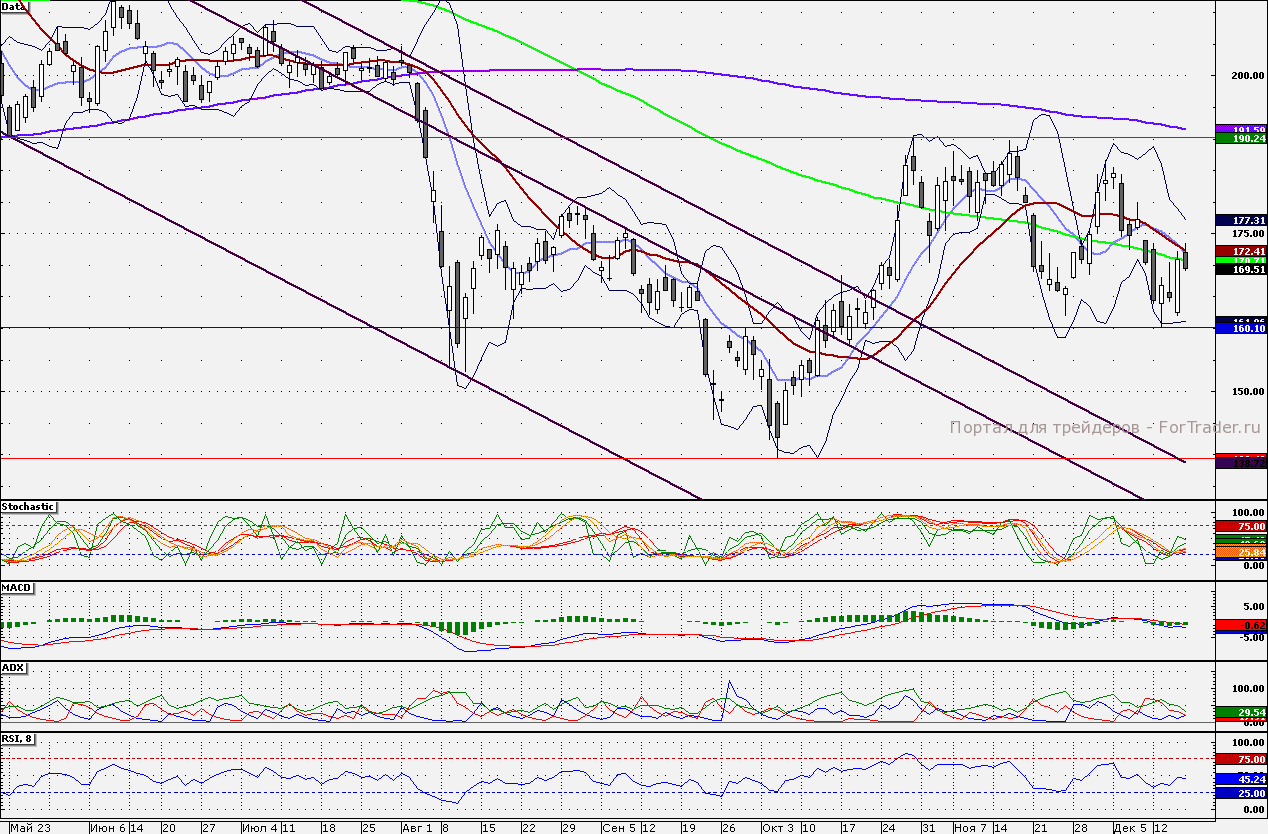Click the 'Дек 5' date label

(x=1130, y=827)
